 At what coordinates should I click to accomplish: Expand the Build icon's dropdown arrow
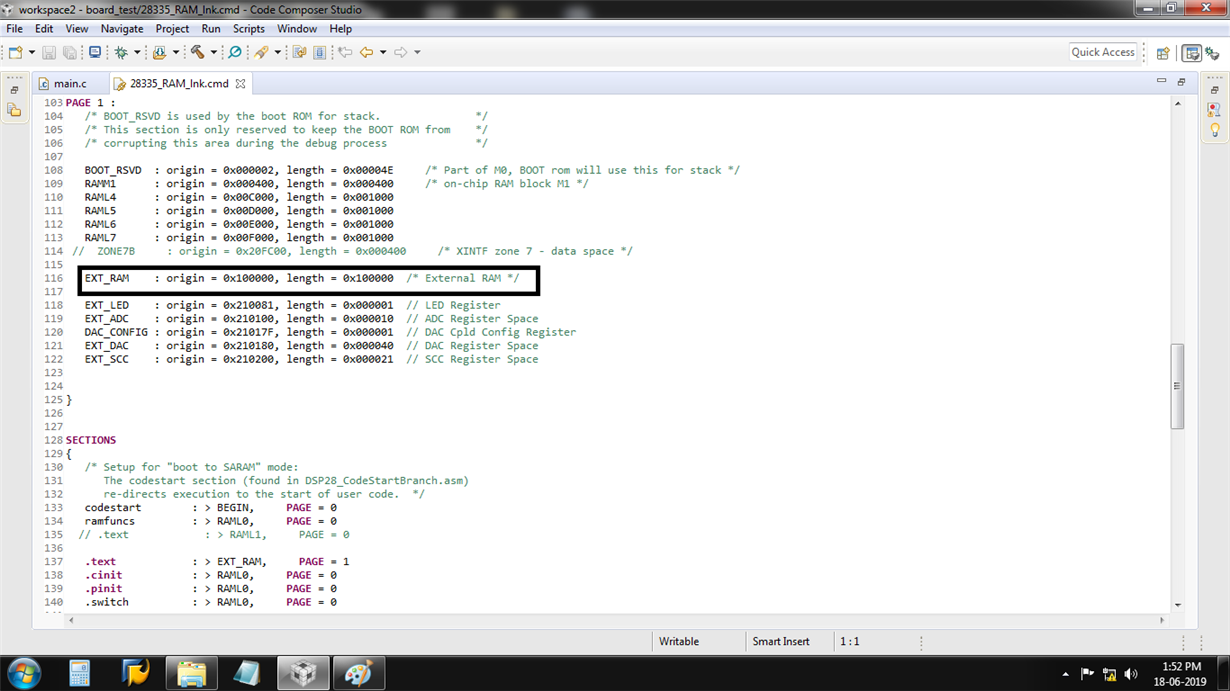point(213,52)
